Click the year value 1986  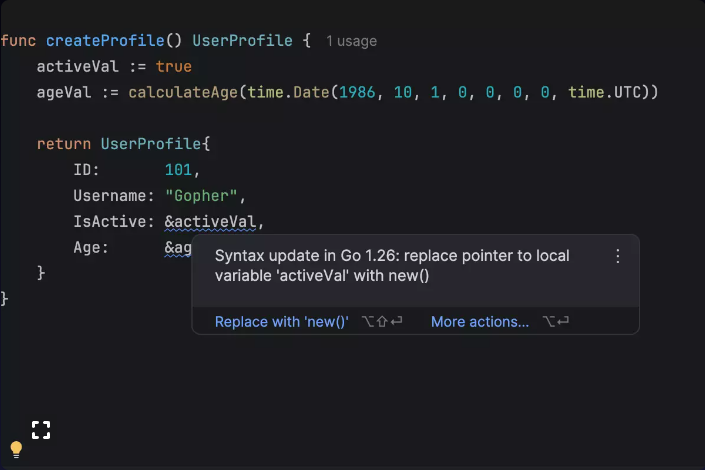pos(357,92)
